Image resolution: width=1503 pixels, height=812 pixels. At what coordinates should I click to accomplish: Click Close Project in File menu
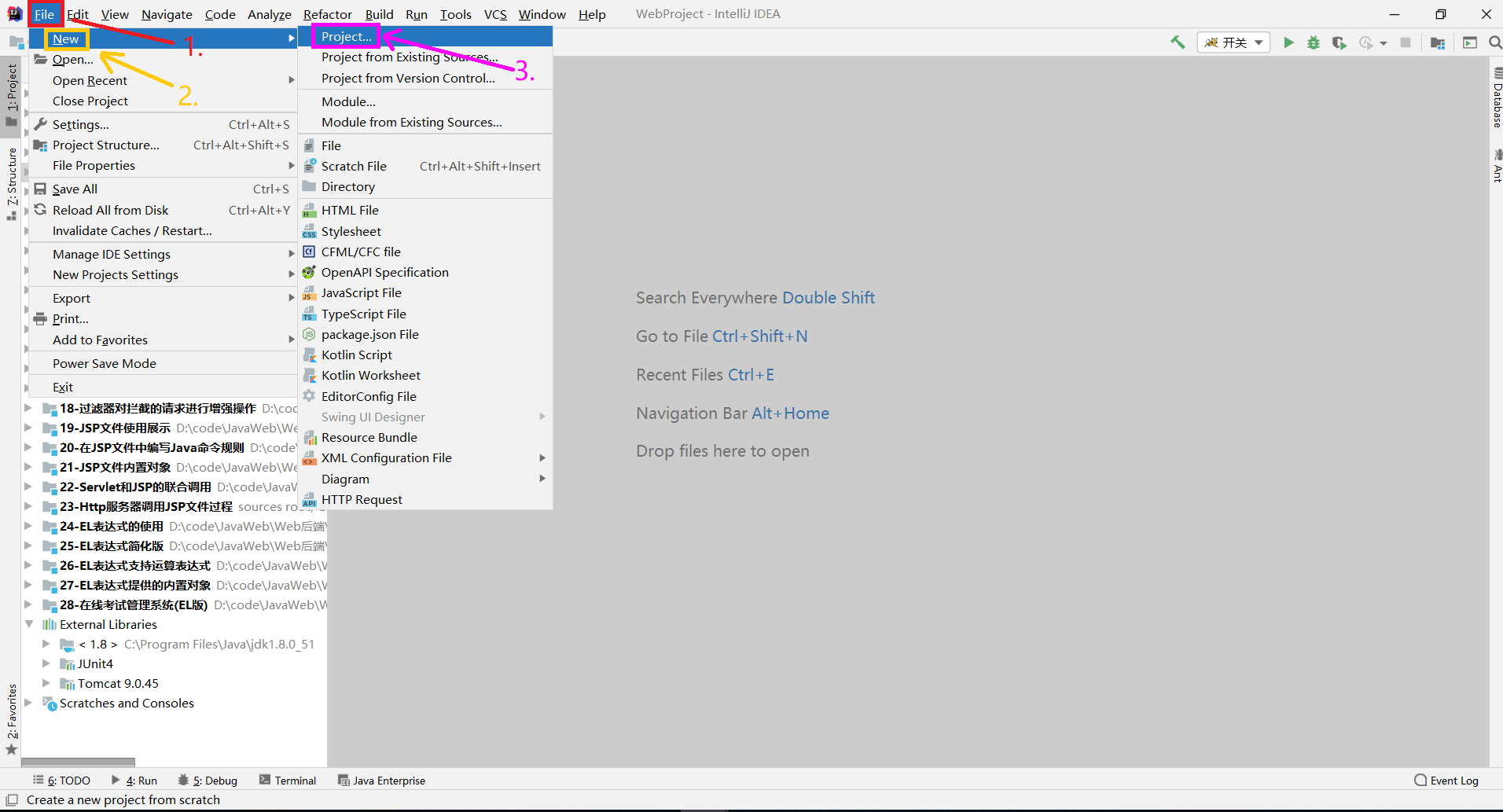coord(163,101)
